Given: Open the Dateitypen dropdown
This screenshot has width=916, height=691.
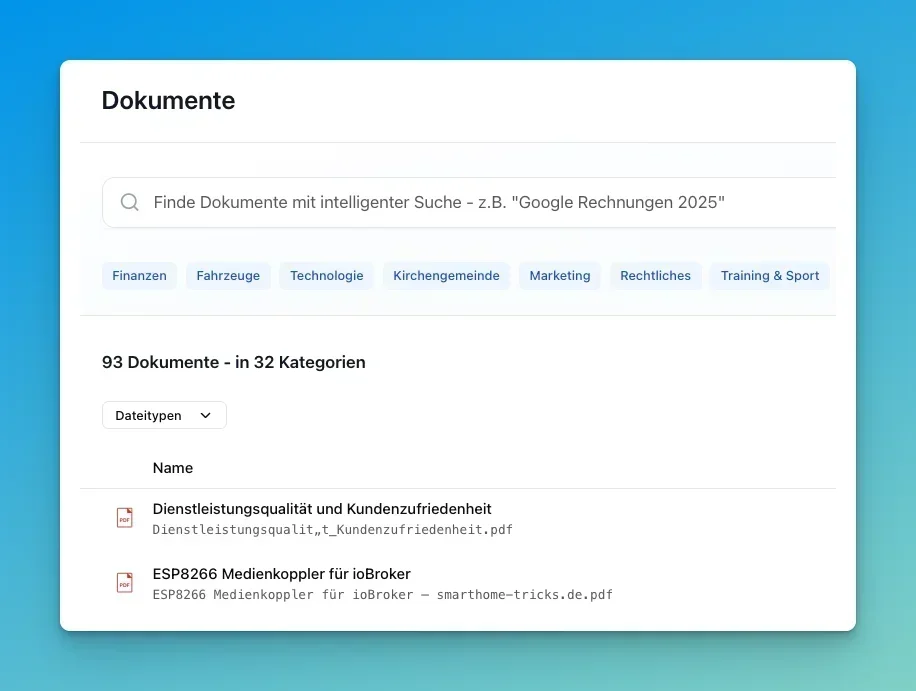Looking at the screenshot, I should pyautogui.click(x=164, y=415).
